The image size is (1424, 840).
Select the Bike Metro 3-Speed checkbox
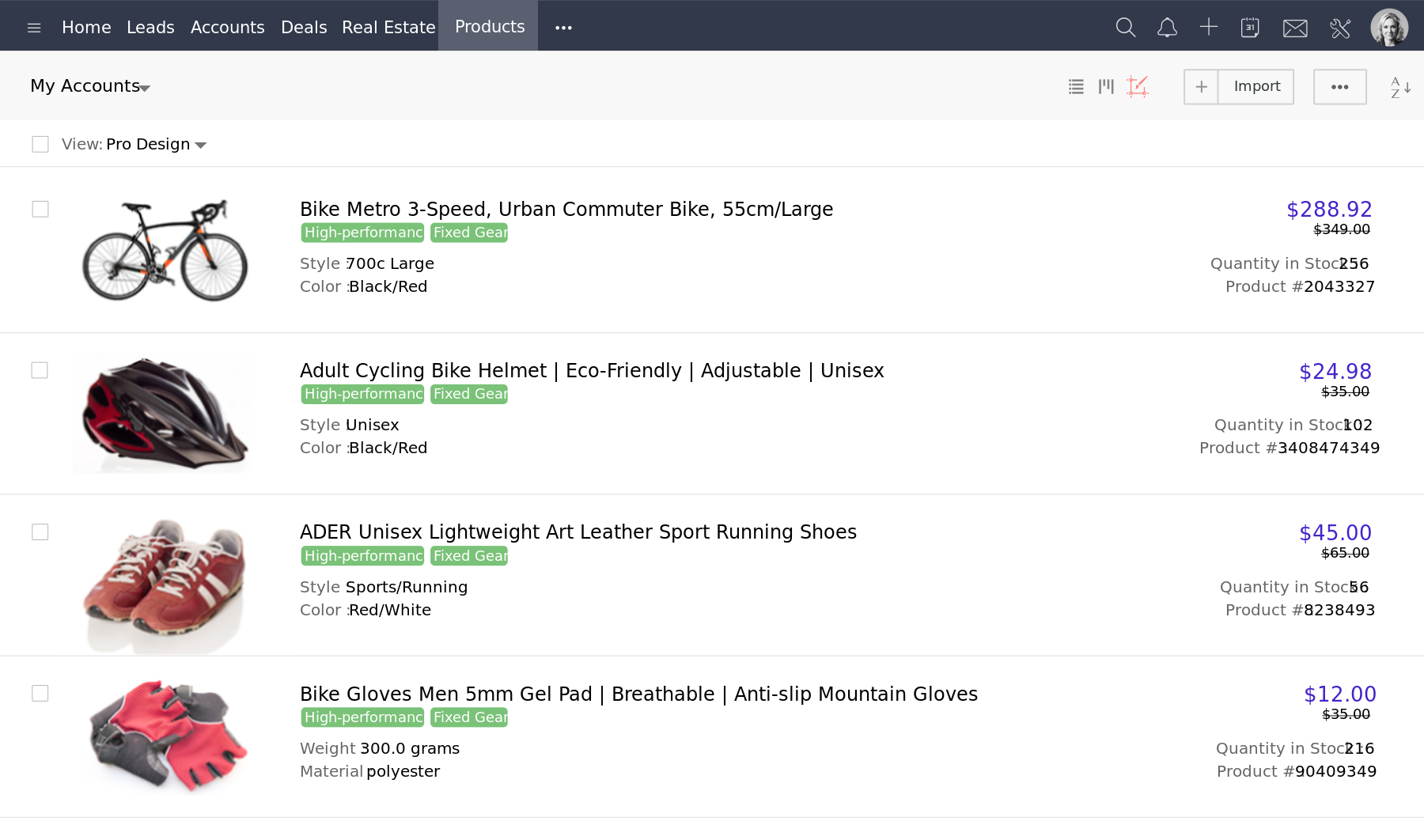click(x=40, y=209)
